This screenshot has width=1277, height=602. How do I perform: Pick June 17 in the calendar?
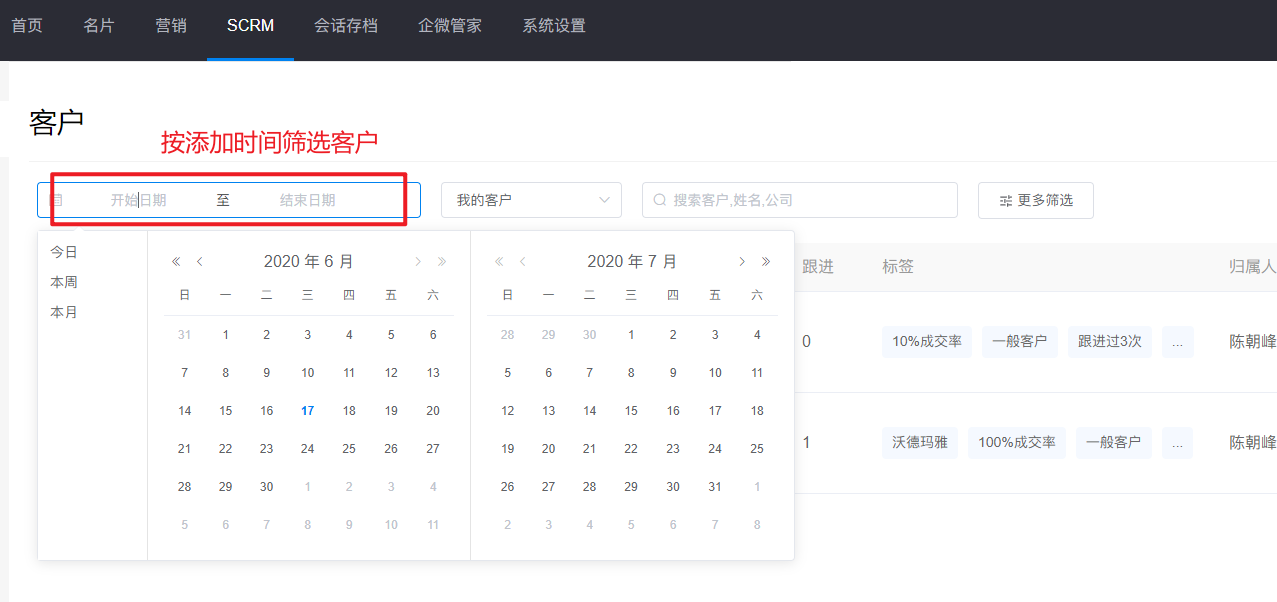[x=308, y=411]
